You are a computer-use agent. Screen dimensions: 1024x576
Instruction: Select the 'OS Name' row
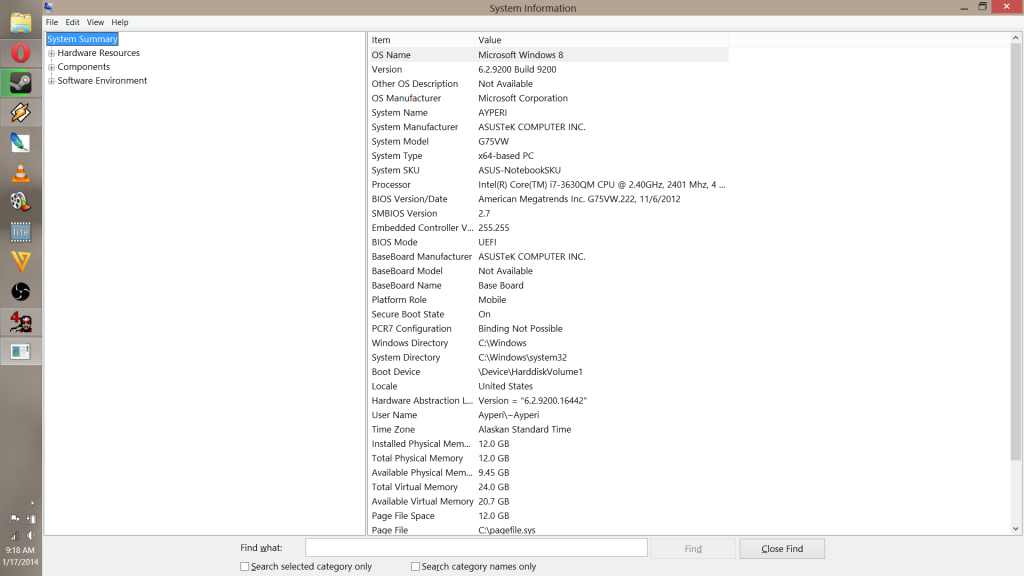[x=548, y=55]
